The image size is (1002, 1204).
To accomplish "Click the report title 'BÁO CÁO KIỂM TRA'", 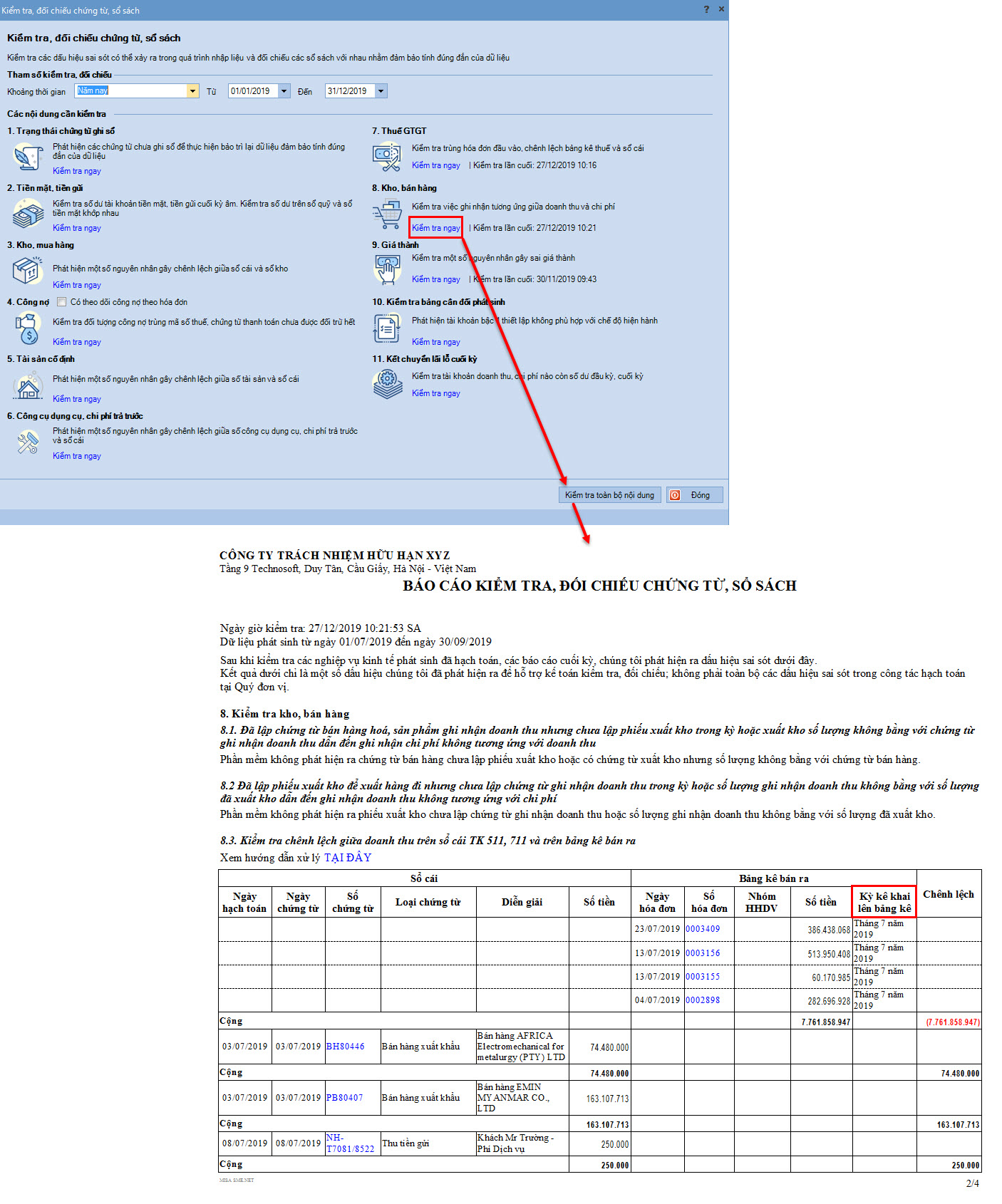I will coord(599,586).
